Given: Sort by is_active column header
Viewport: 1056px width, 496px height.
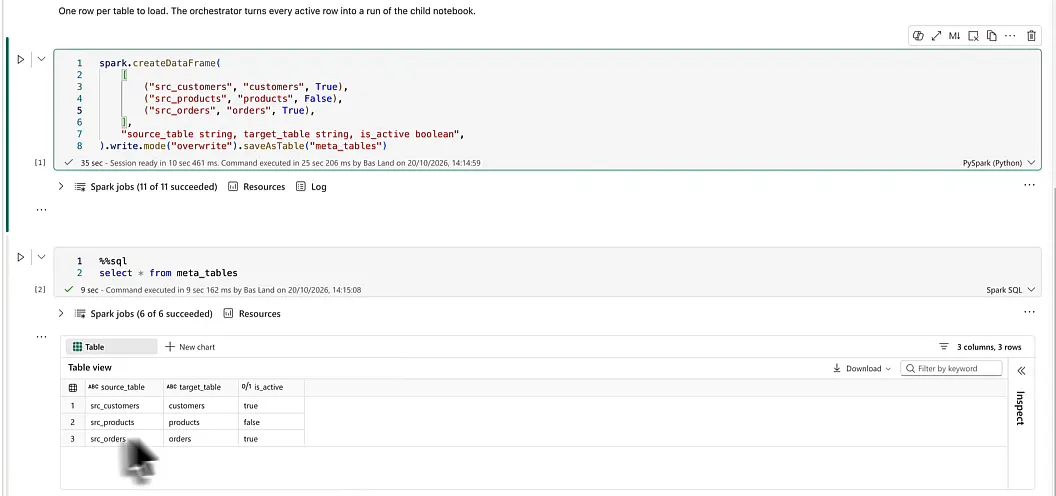Looking at the screenshot, I should click(271, 388).
